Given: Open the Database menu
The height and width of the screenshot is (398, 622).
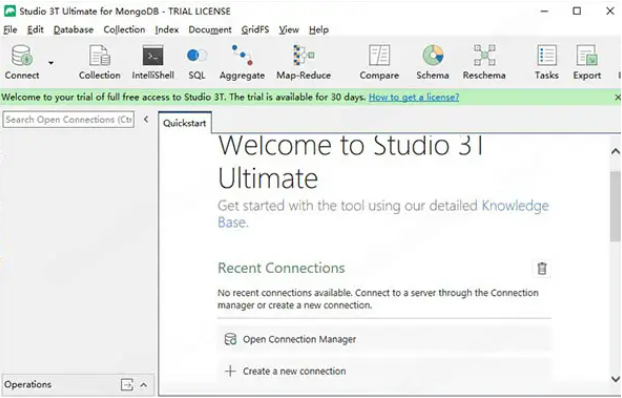Looking at the screenshot, I should coord(73,30).
